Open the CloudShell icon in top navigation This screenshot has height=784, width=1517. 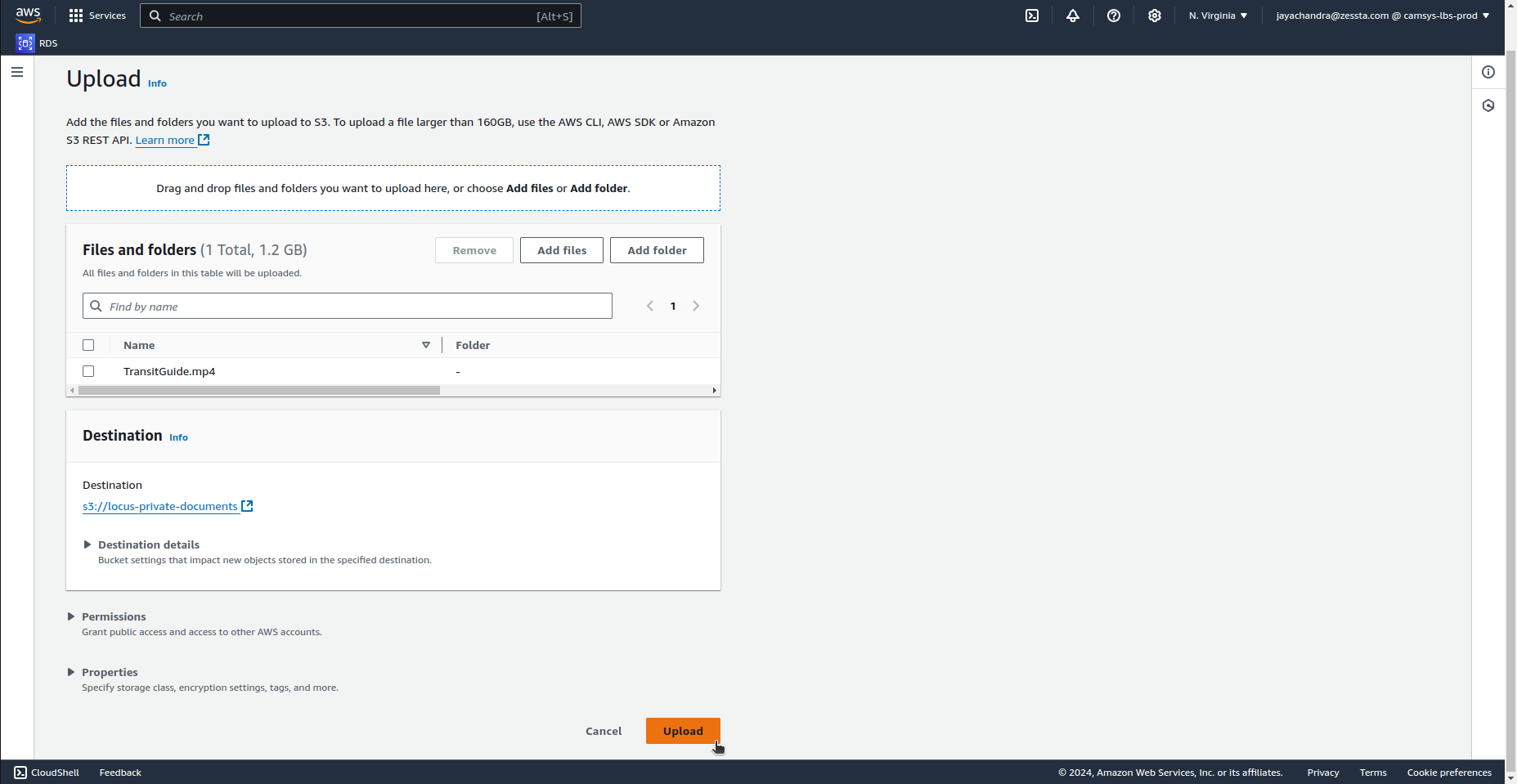click(x=1032, y=16)
